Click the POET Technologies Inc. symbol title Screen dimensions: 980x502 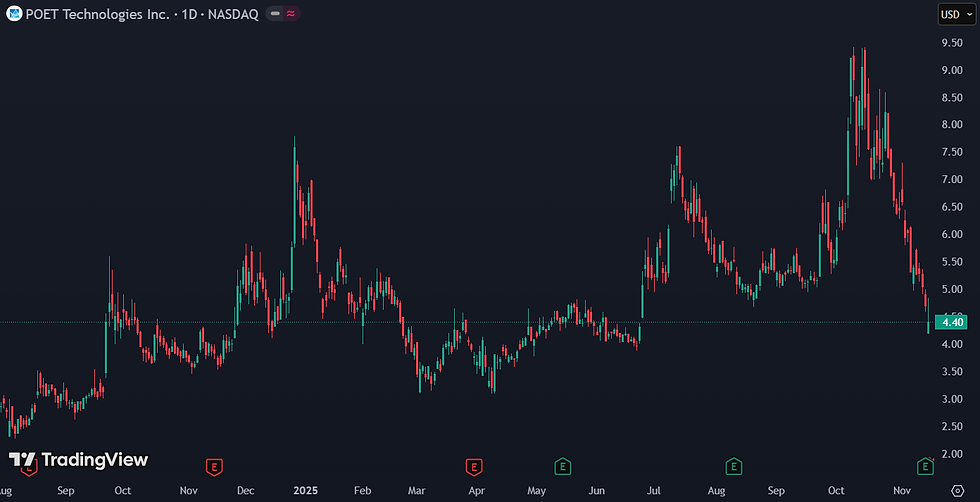[98, 14]
